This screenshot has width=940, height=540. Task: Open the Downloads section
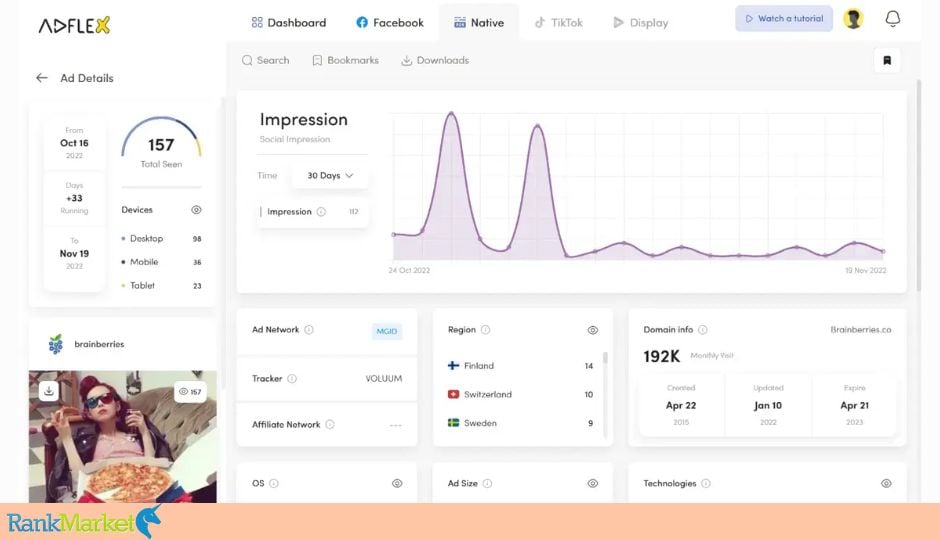(x=435, y=61)
